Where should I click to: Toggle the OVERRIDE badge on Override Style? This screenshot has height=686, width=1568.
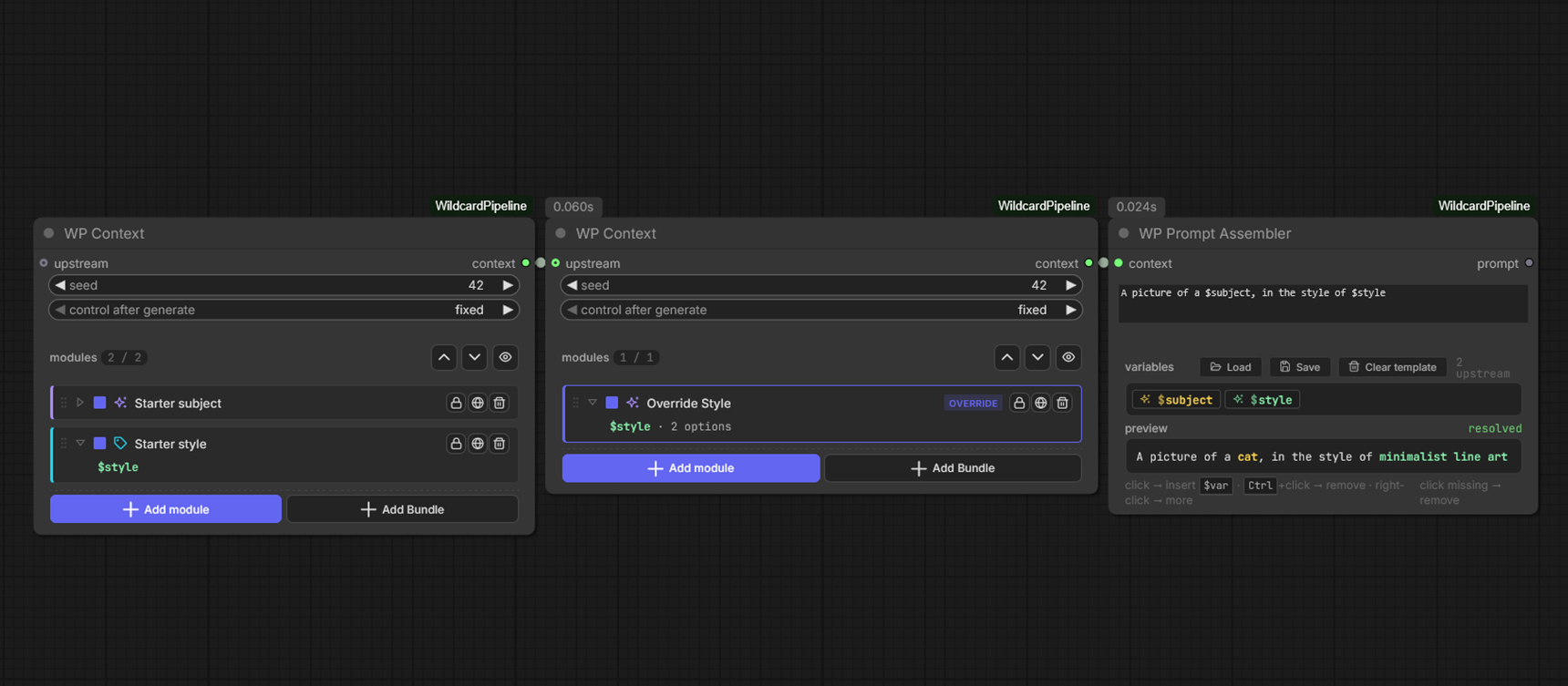[x=974, y=403]
